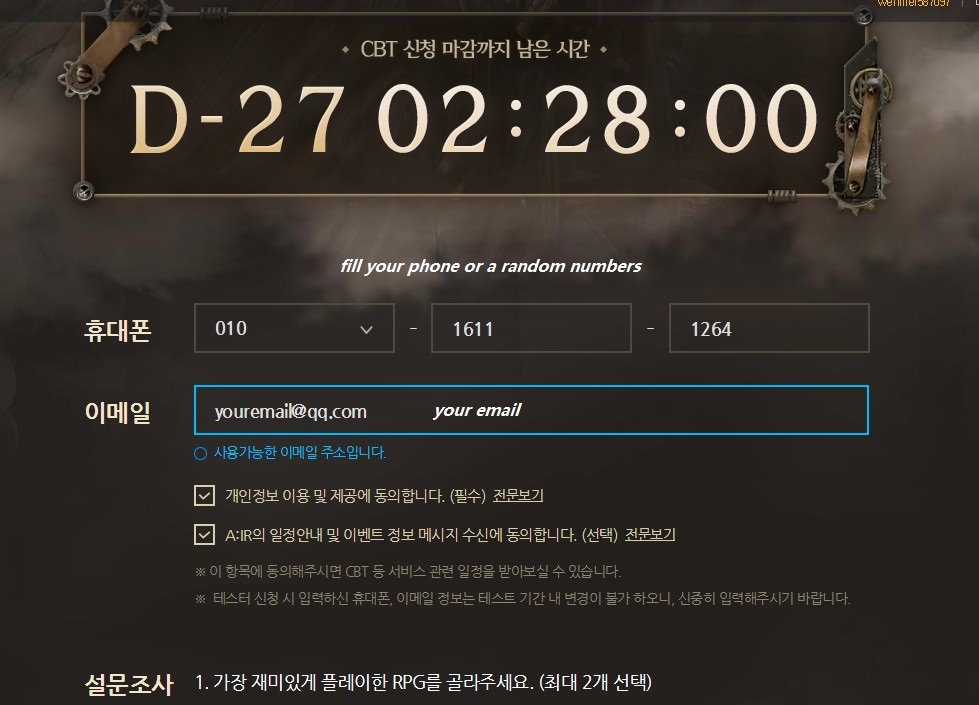This screenshot has height=705, width=979.
Task: Click the 설문조사 section heading
Action: [x=129, y=684]
